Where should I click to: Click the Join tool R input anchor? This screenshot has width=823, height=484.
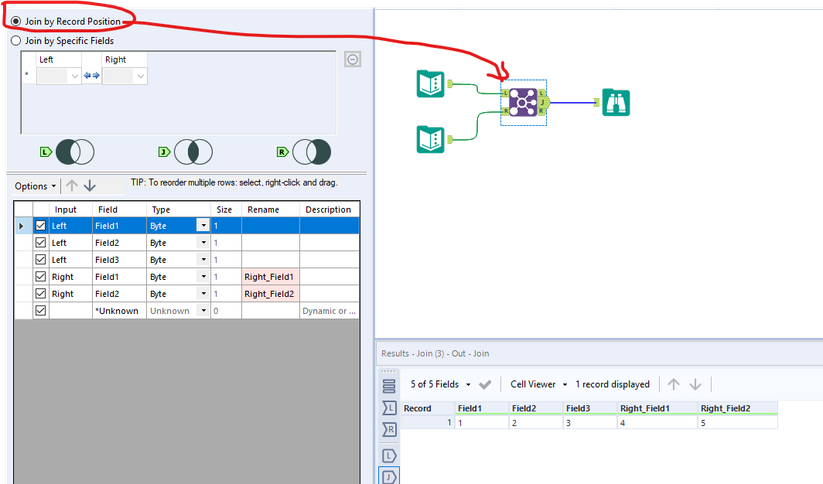coord(505,111)
